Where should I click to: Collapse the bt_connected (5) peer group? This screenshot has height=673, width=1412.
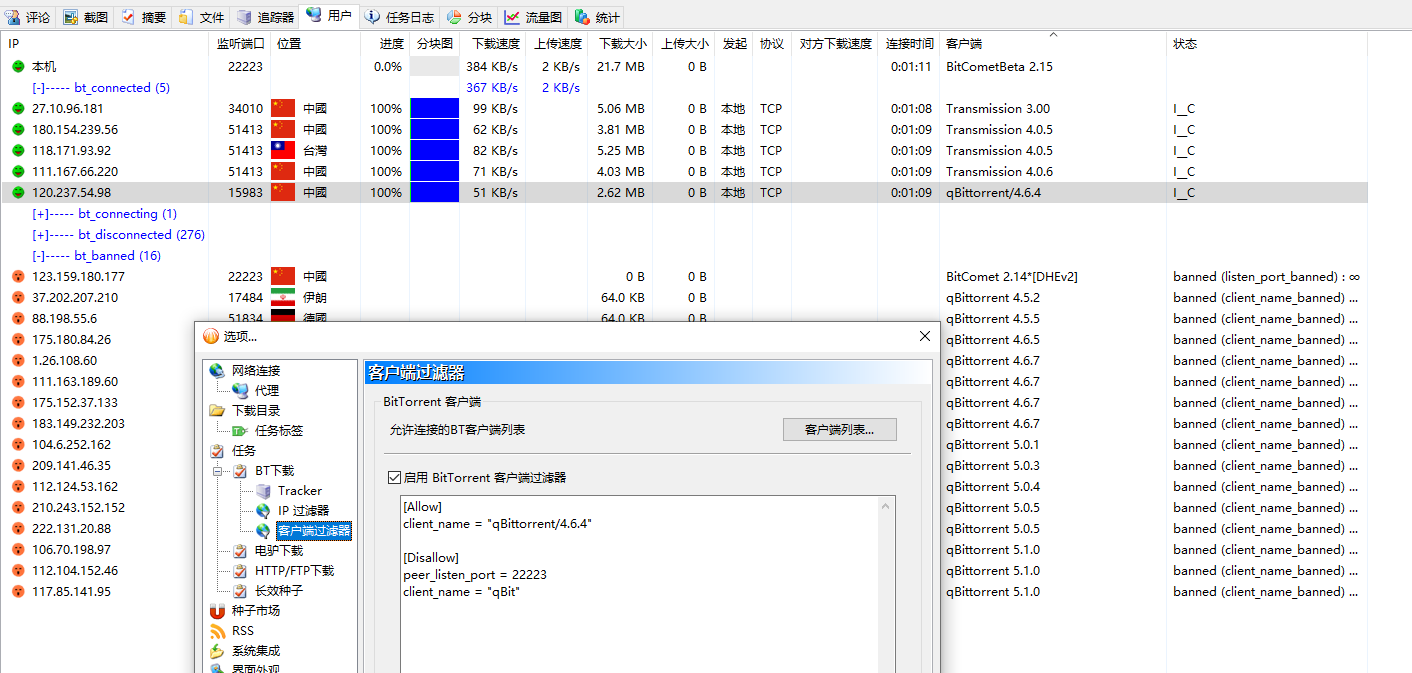point(39,88)
